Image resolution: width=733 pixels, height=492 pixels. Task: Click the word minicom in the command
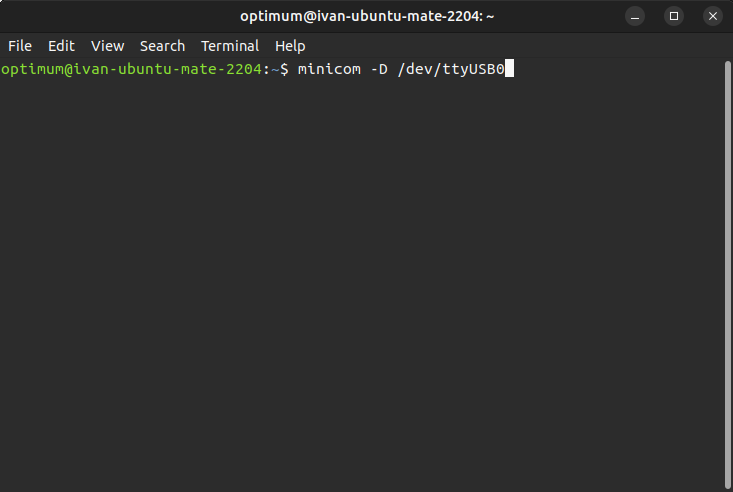point(329,69)
